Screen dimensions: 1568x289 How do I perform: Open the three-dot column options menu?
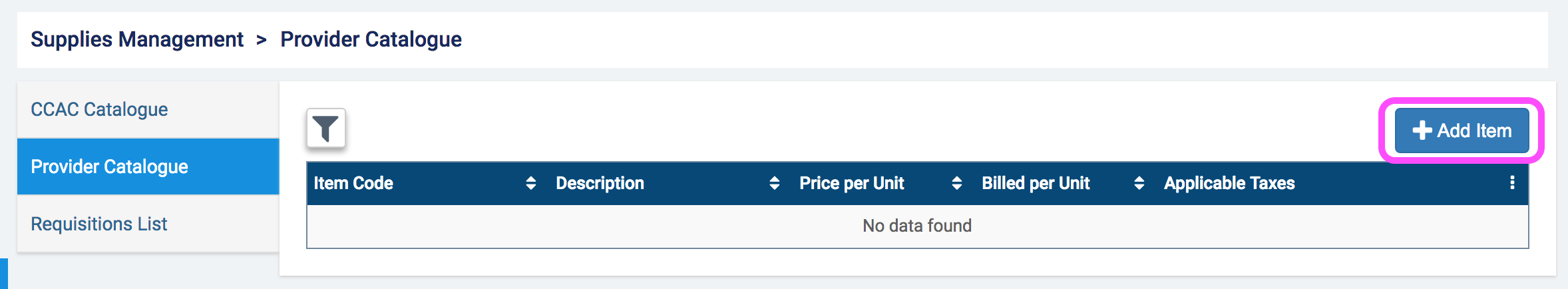1512,183
